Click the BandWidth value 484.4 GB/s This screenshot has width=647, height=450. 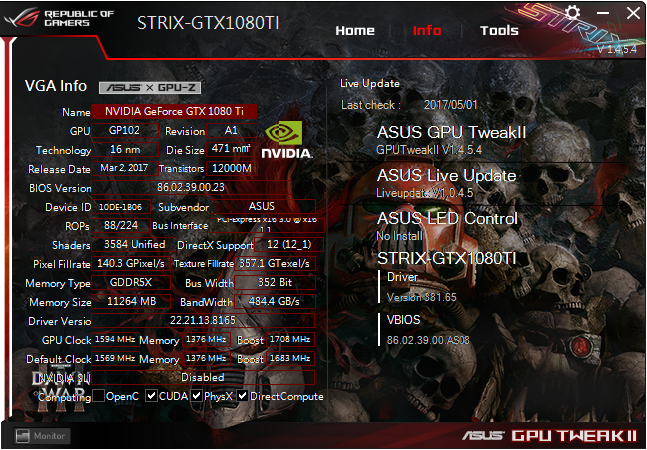tap(275, 301)
